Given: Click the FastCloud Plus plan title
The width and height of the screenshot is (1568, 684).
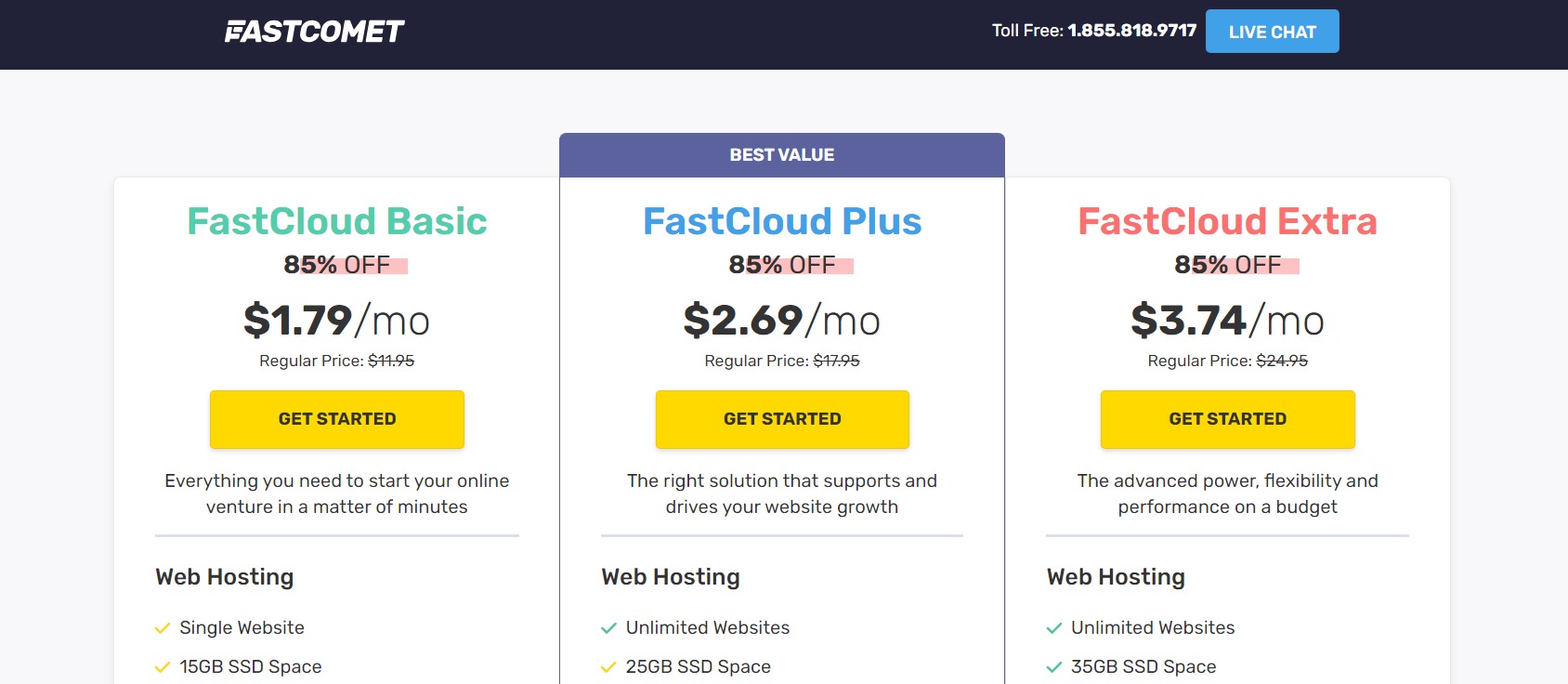Looking at the screenshot, I should pos(781,221).
